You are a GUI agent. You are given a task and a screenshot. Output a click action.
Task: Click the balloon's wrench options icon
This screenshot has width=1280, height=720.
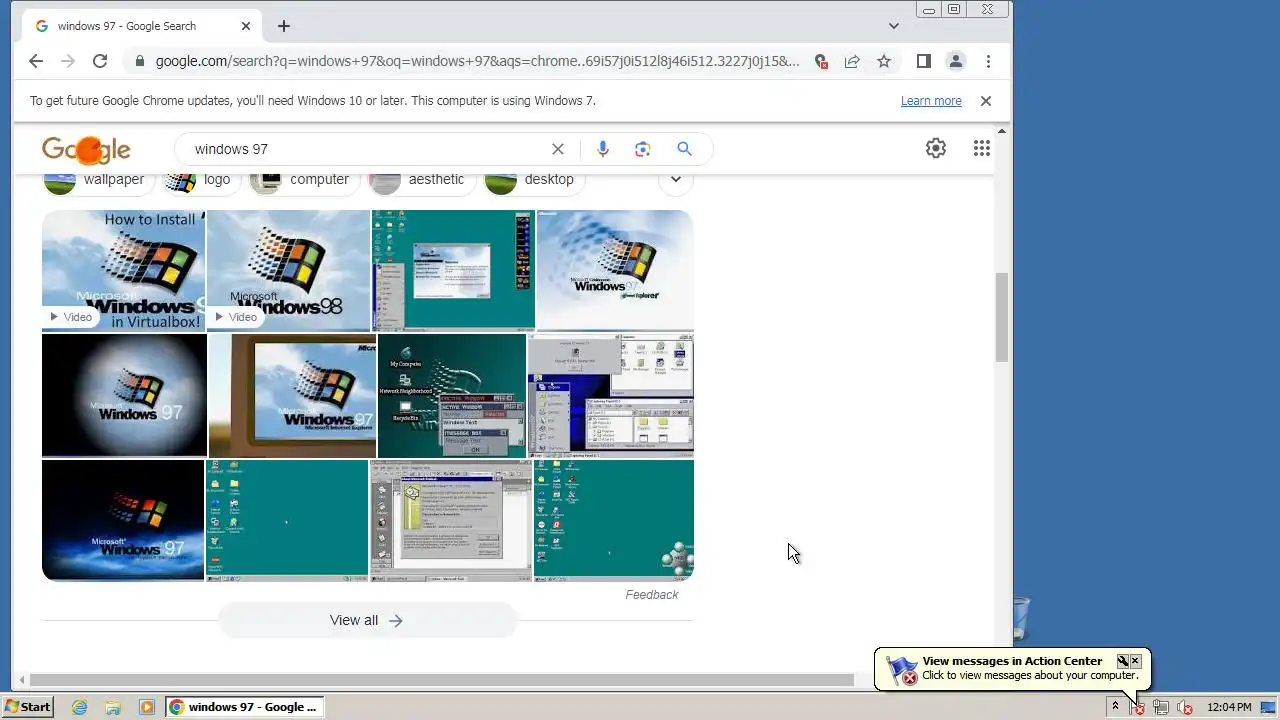1122,661
